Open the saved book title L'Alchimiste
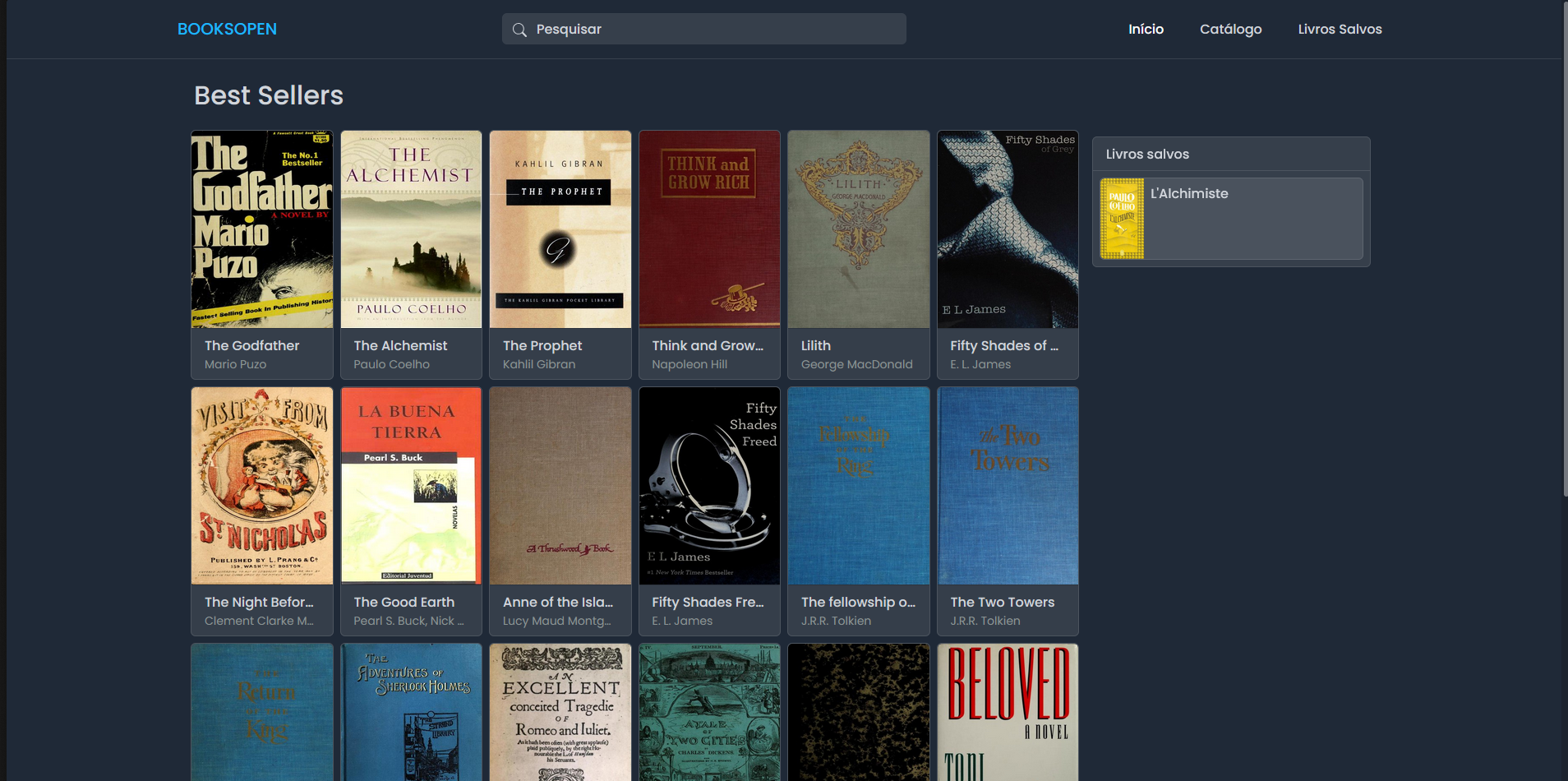Image resolution: width=1568 pixels, height=781 pixels. 1189,194
